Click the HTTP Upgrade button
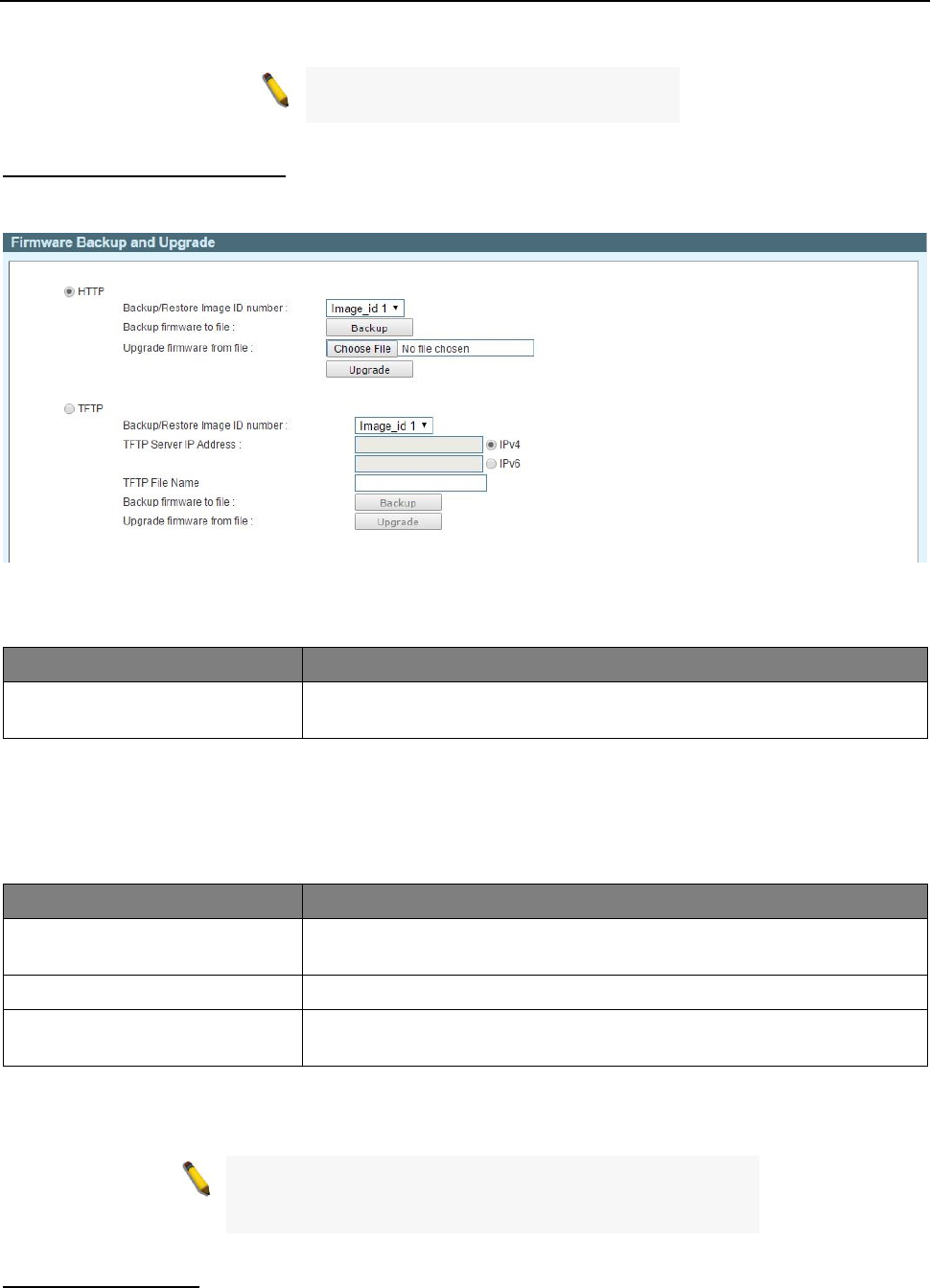The height and width of the screenshot is (1288, 930). pos(369,370)
